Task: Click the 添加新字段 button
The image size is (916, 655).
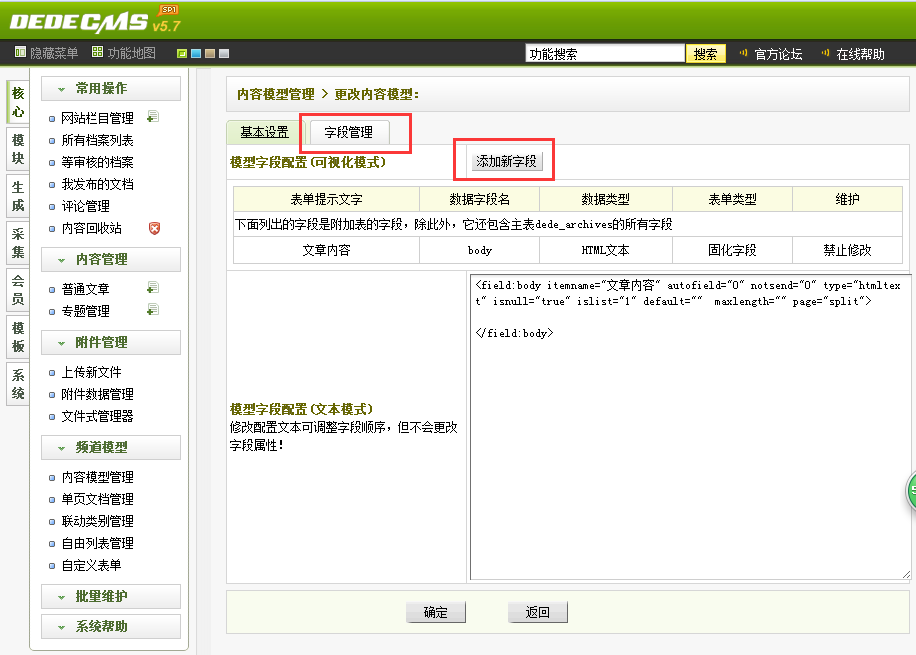Action: (506, 161)
